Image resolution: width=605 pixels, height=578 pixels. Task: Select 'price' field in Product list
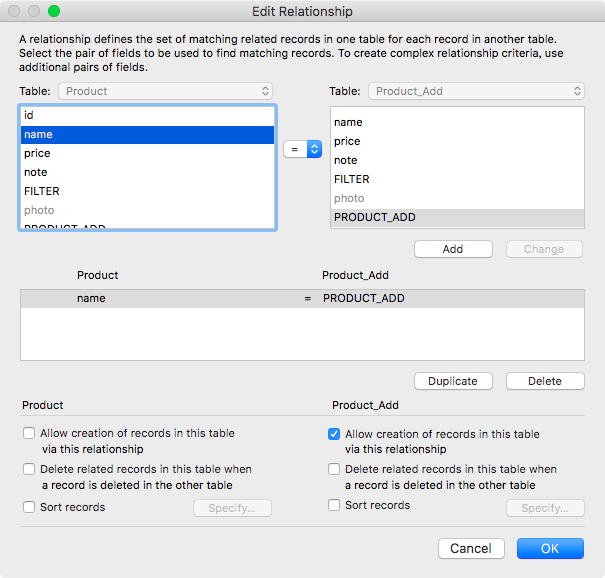(x=147, y=153)
